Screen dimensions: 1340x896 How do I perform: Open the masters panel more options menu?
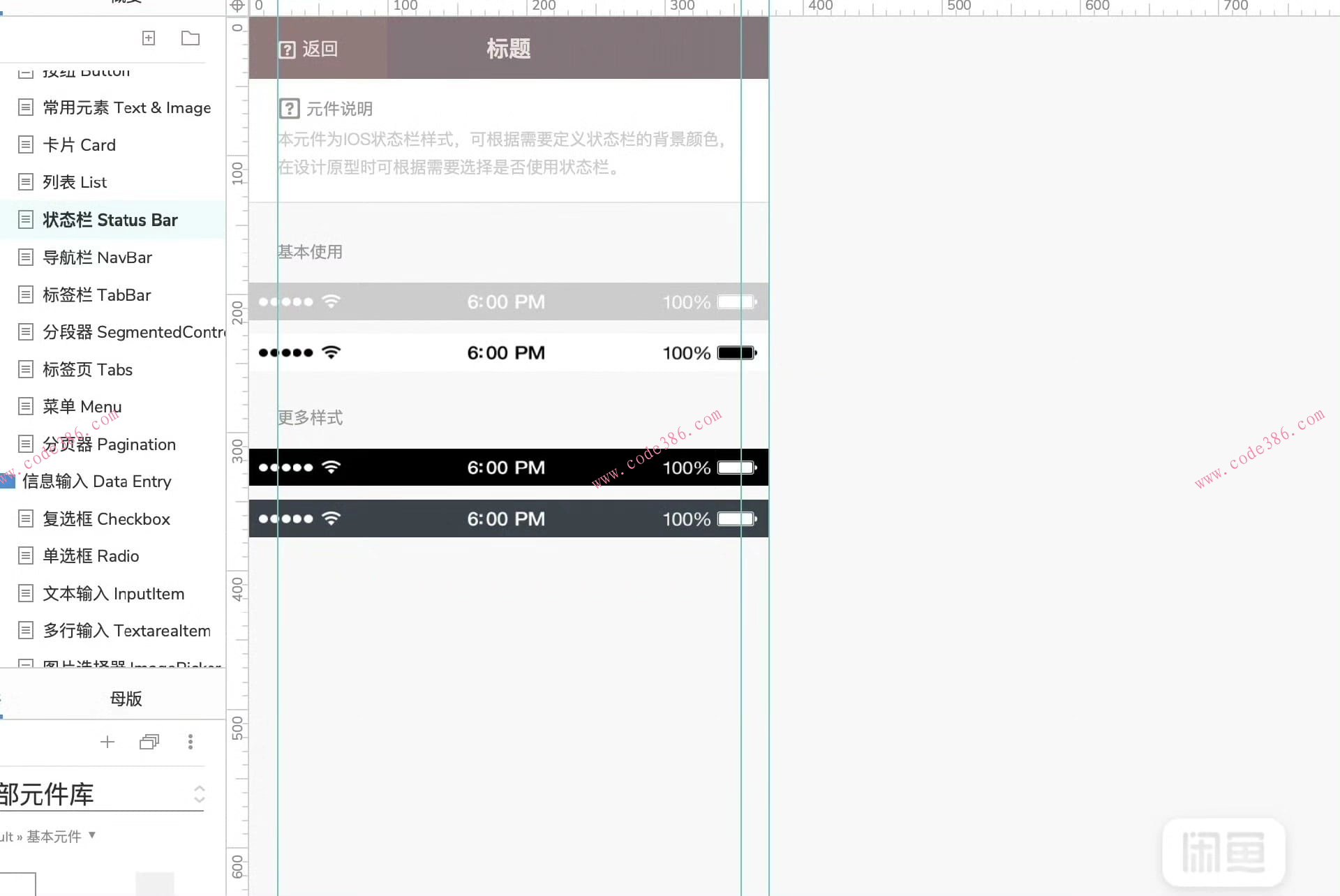191,742
